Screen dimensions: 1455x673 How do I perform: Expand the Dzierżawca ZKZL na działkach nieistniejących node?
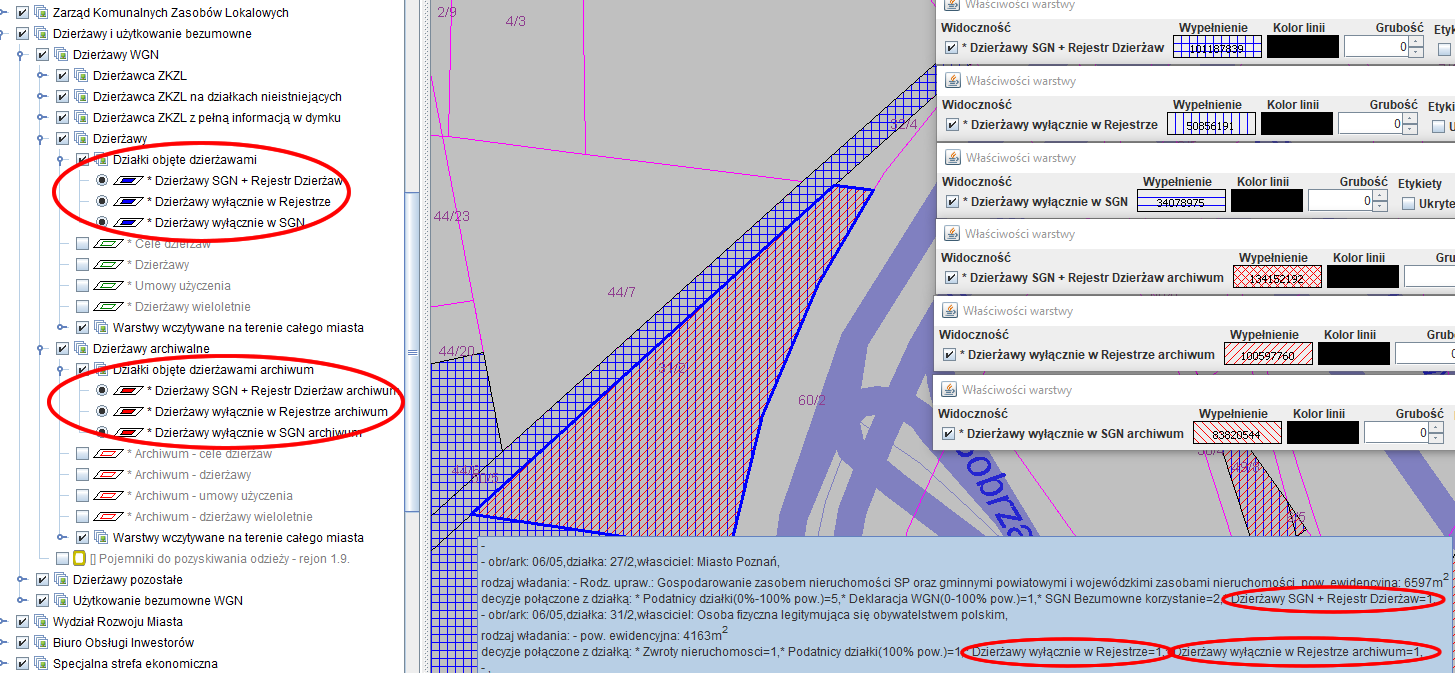click(x=43, y=97)
